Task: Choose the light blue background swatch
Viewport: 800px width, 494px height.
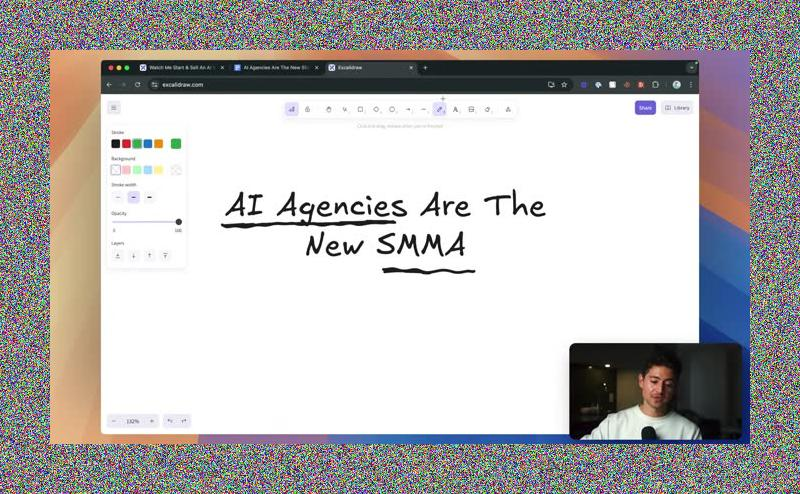Action: coord(148,170)
